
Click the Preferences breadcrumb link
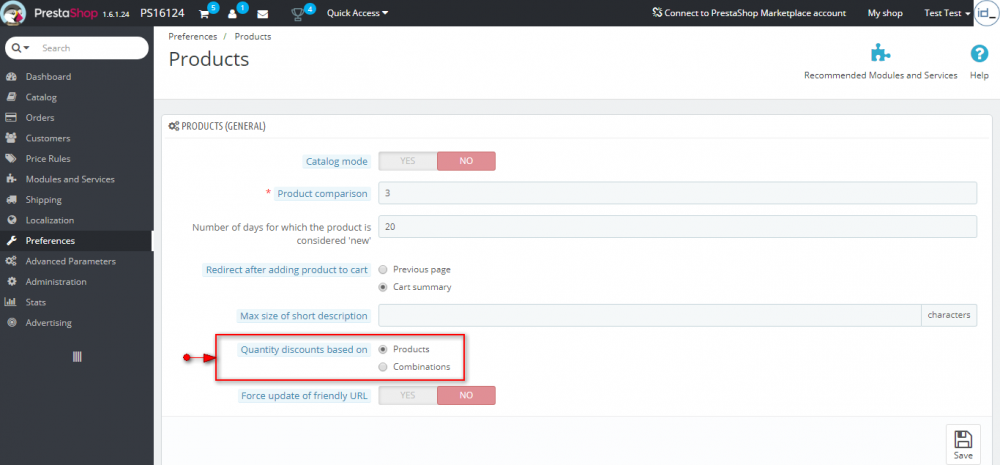click(x=193, y=36)
